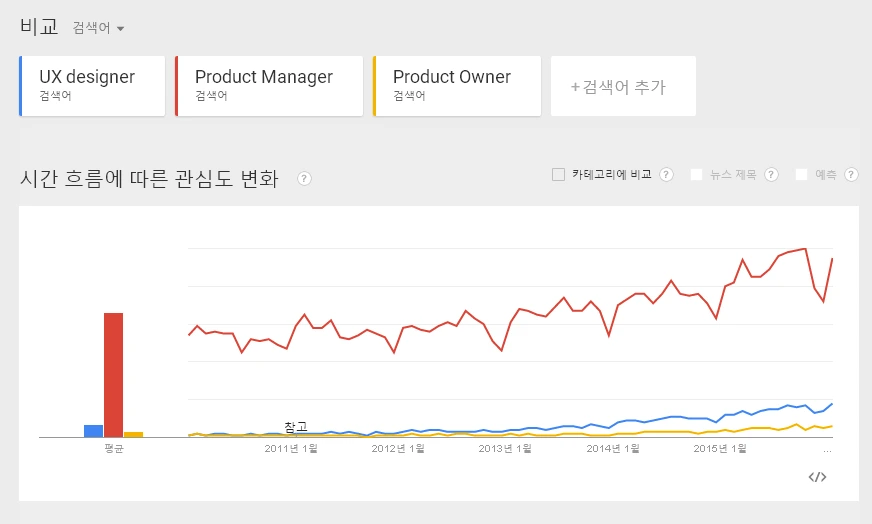
Task: Click help icon next to 예측
Action: pyautogui.click(x=851, y=175)
